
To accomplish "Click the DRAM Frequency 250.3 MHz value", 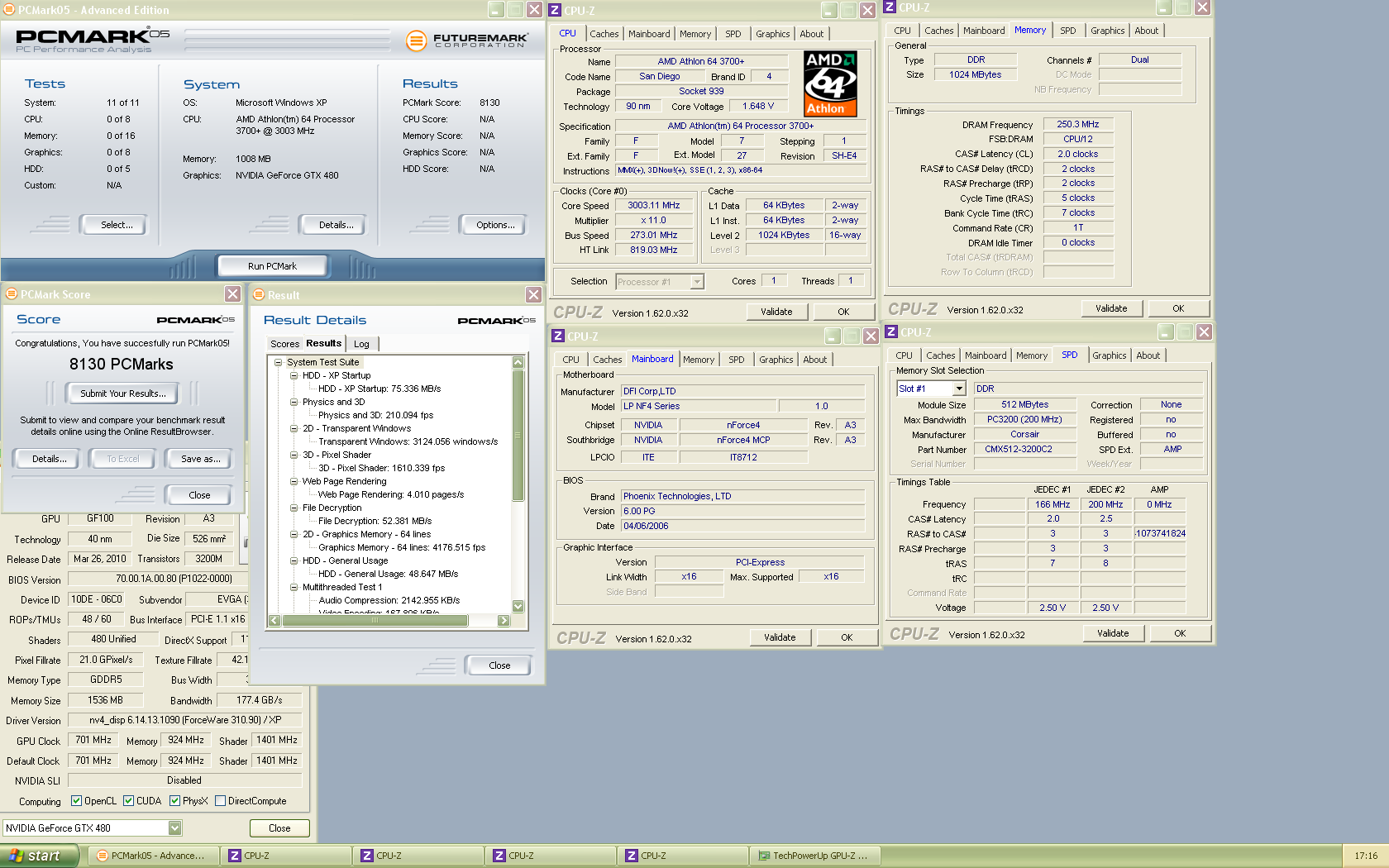I will (x=1078, y=125).
